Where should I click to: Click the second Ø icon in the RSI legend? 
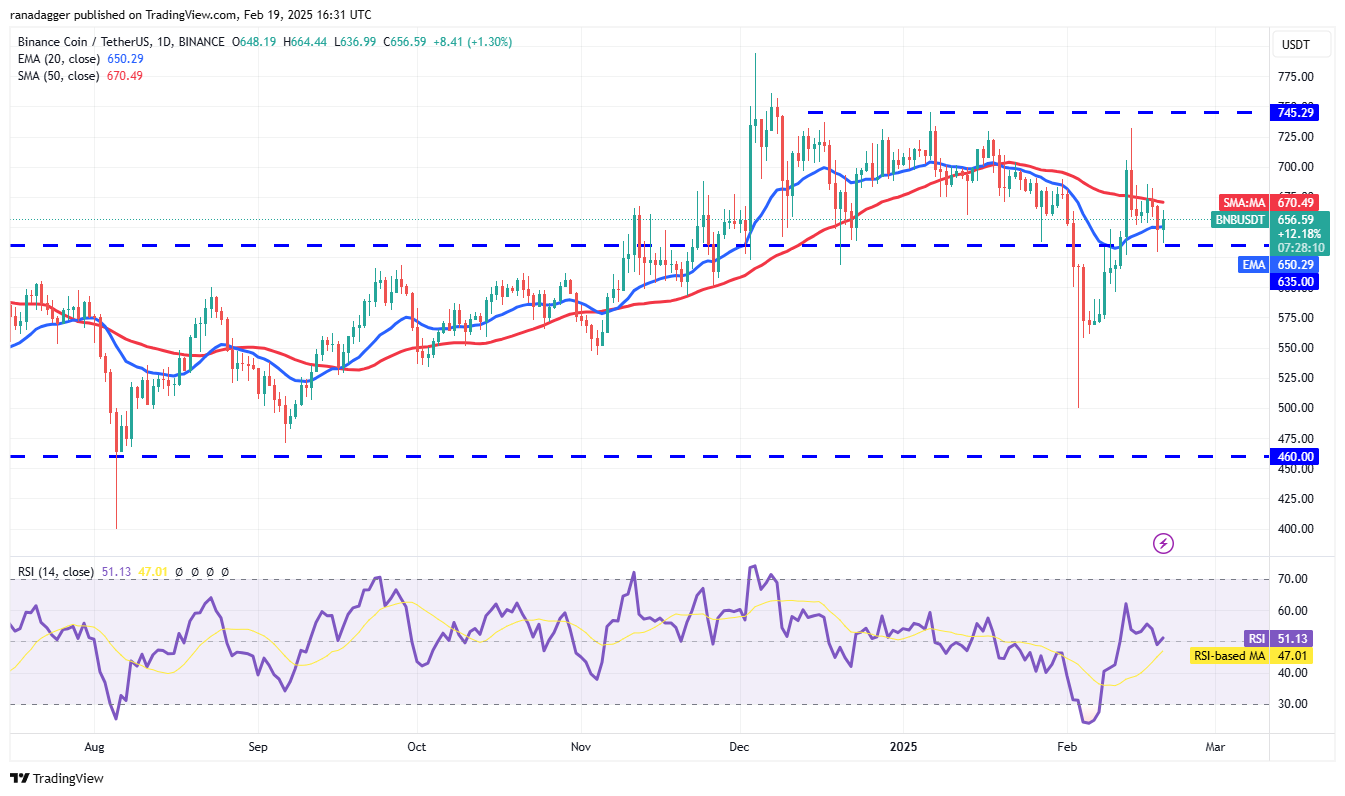pyautogui.click(x=195, y=571)
